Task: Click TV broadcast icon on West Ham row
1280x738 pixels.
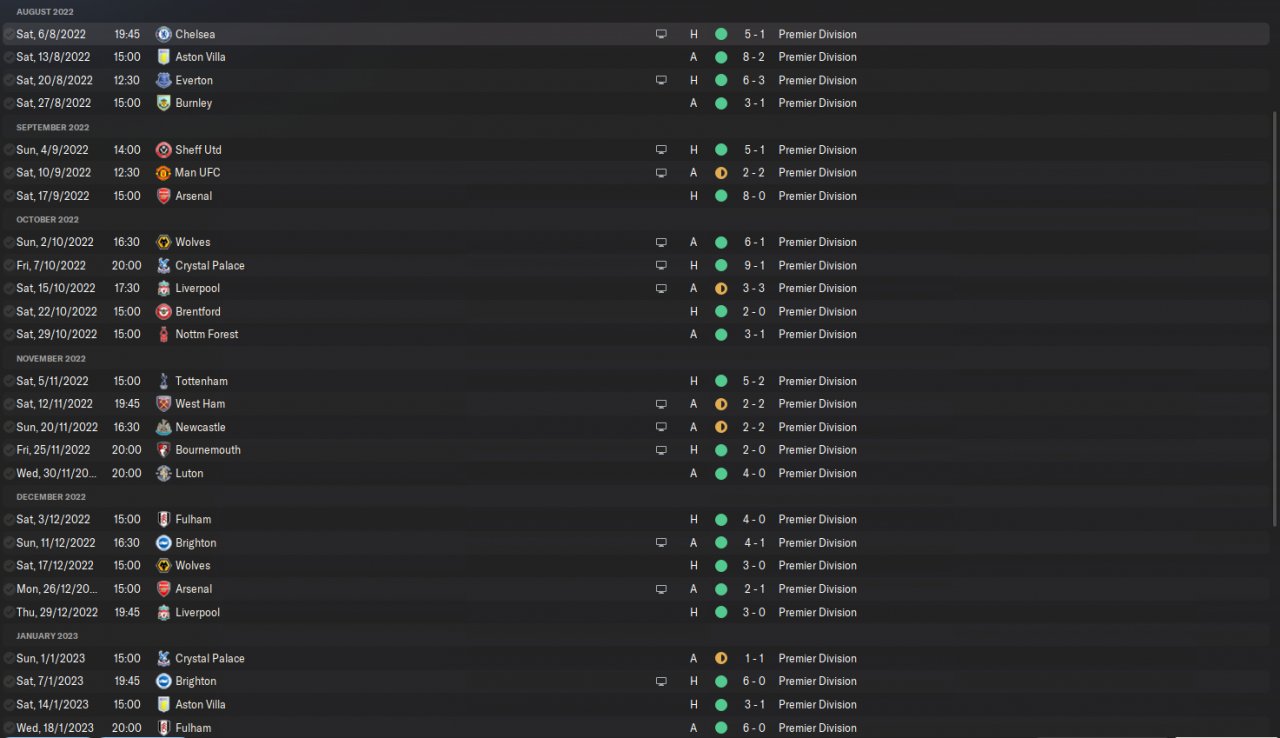Action: coord(661,404)
